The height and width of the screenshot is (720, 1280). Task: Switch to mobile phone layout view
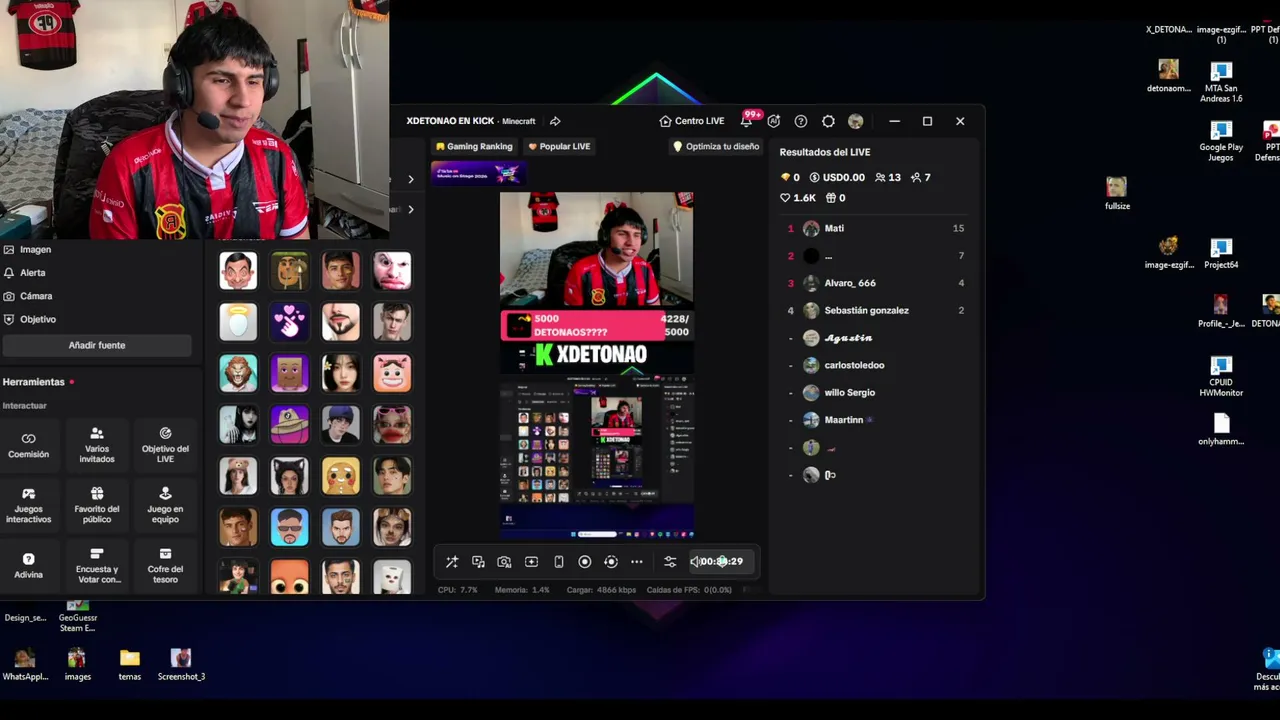558,562
